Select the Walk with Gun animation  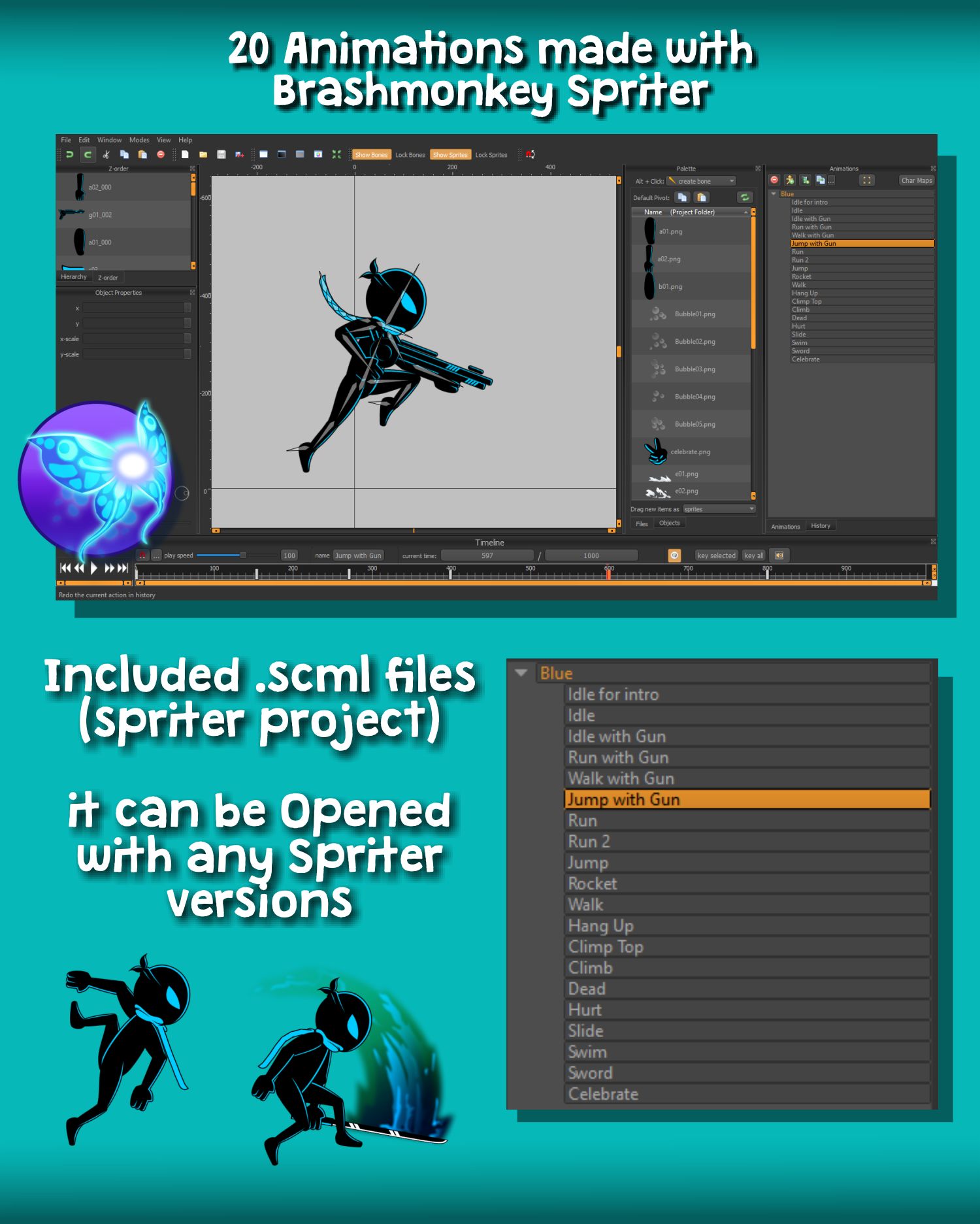click(812, 235)
